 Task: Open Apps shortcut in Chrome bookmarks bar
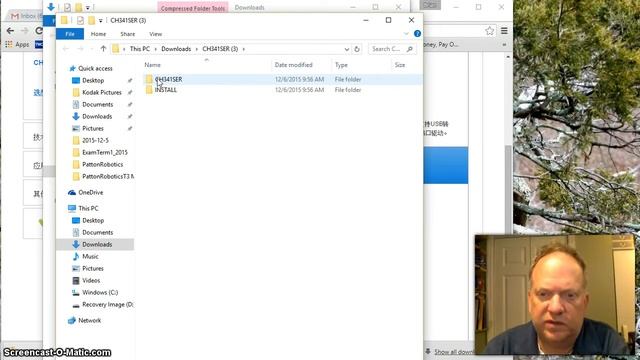click(x=18, y=44)
